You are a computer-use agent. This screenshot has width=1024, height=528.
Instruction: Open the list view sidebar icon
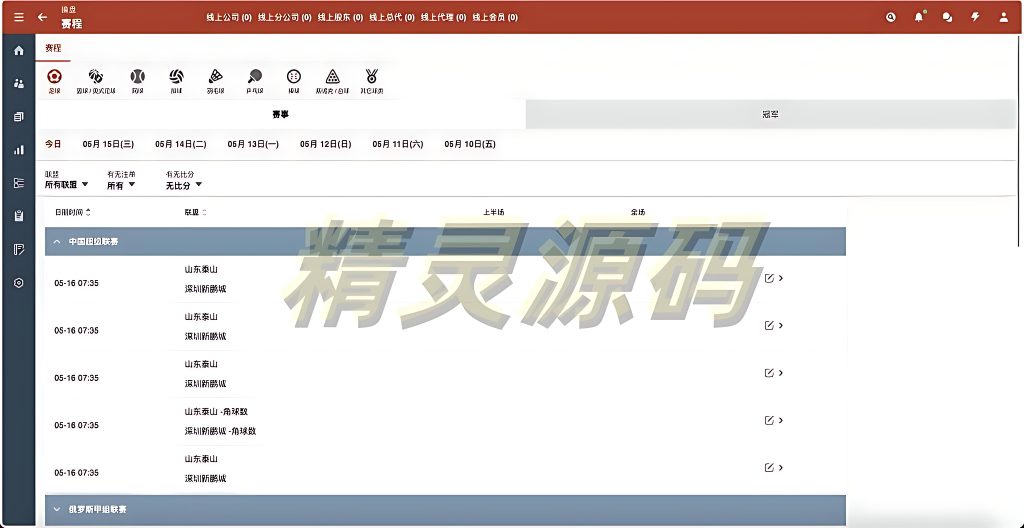(18, 183)
